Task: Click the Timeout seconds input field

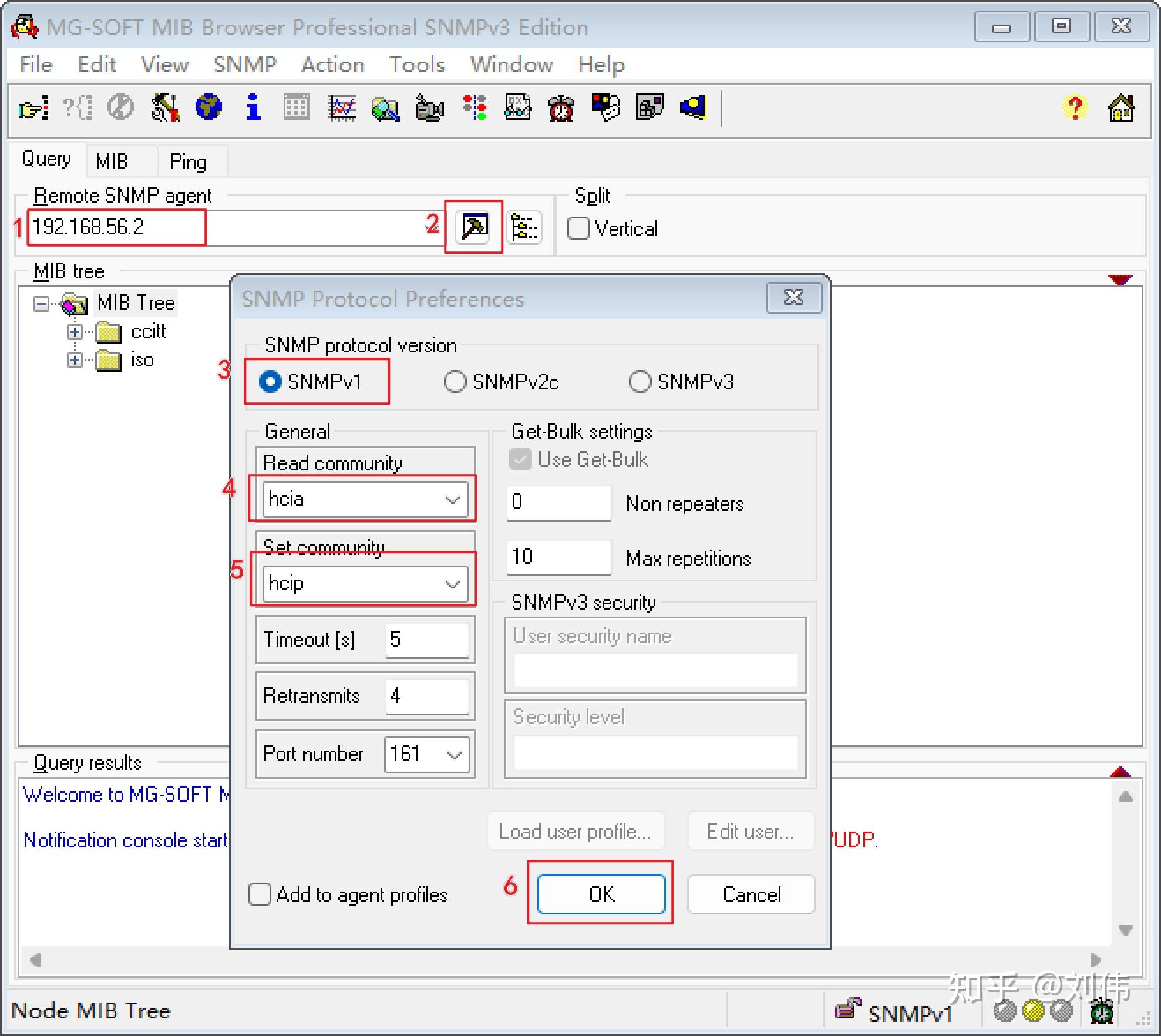Action: coord(426,639)
